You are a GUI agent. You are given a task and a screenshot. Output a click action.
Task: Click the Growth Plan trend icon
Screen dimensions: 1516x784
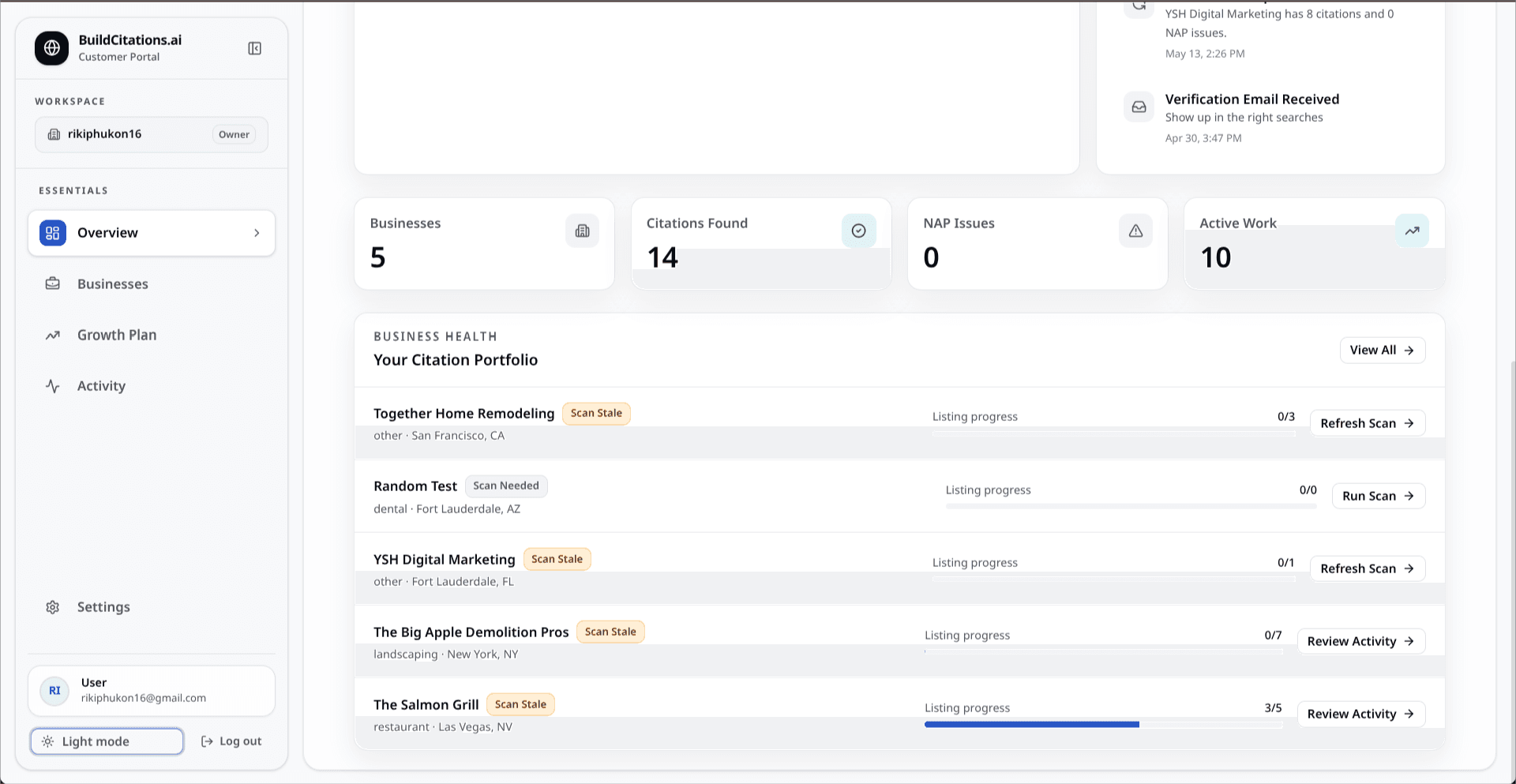pyautogui.click(x=53, y=335)
